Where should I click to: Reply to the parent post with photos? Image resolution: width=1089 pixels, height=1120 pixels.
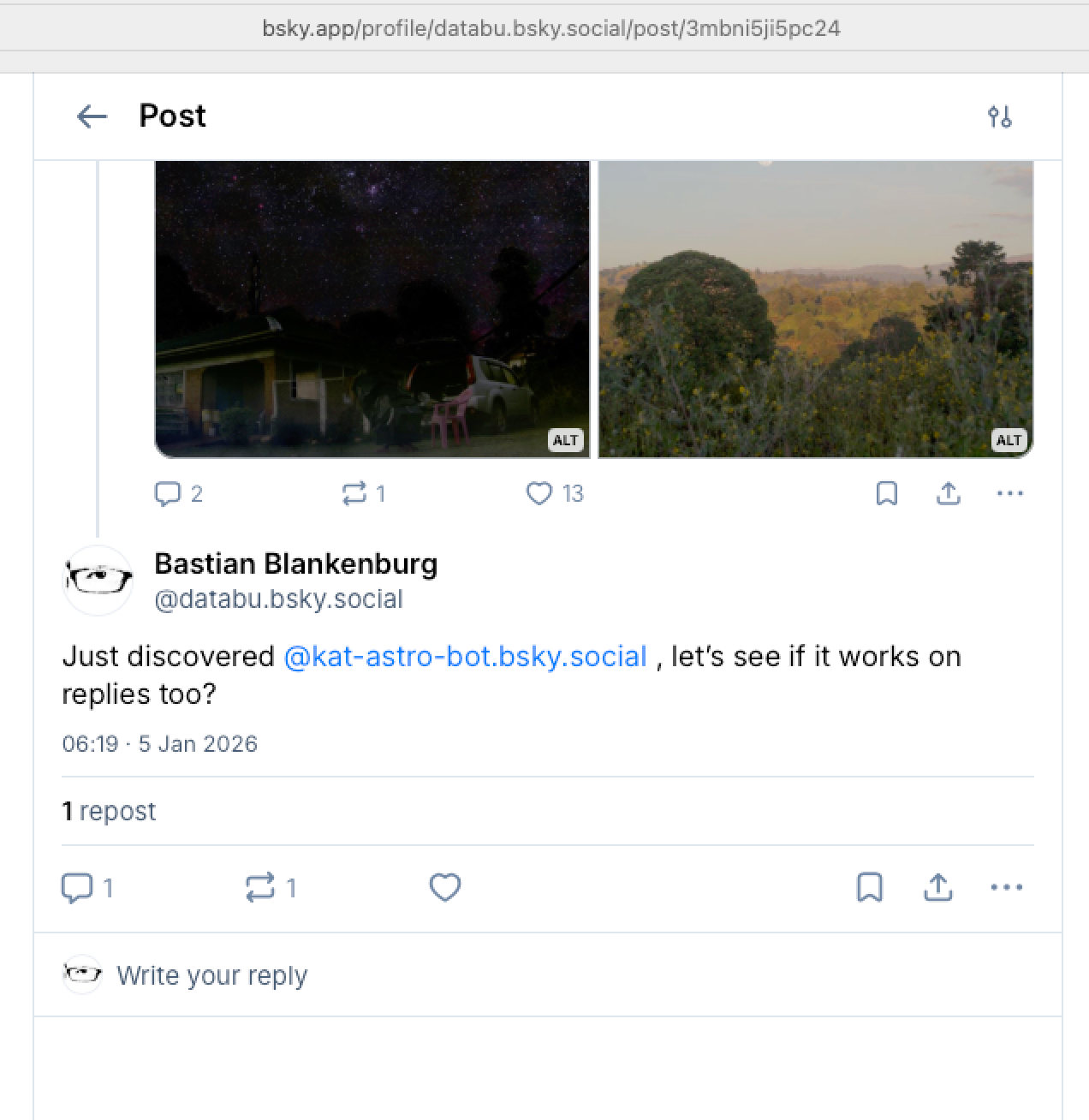click(168, 493)
